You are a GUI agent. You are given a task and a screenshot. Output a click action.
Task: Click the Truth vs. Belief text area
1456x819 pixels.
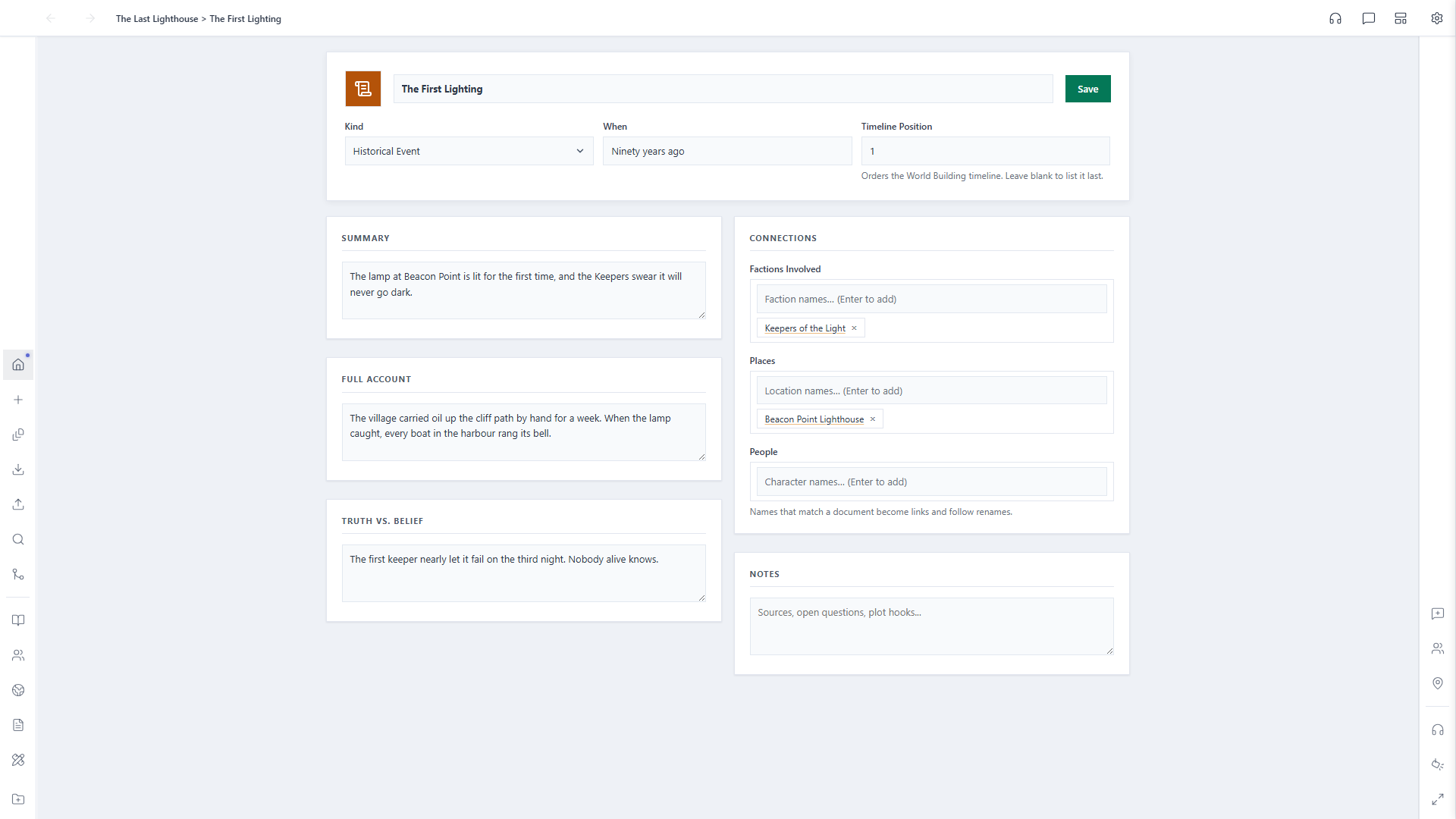pyautogui.click(x=523, y=573)
